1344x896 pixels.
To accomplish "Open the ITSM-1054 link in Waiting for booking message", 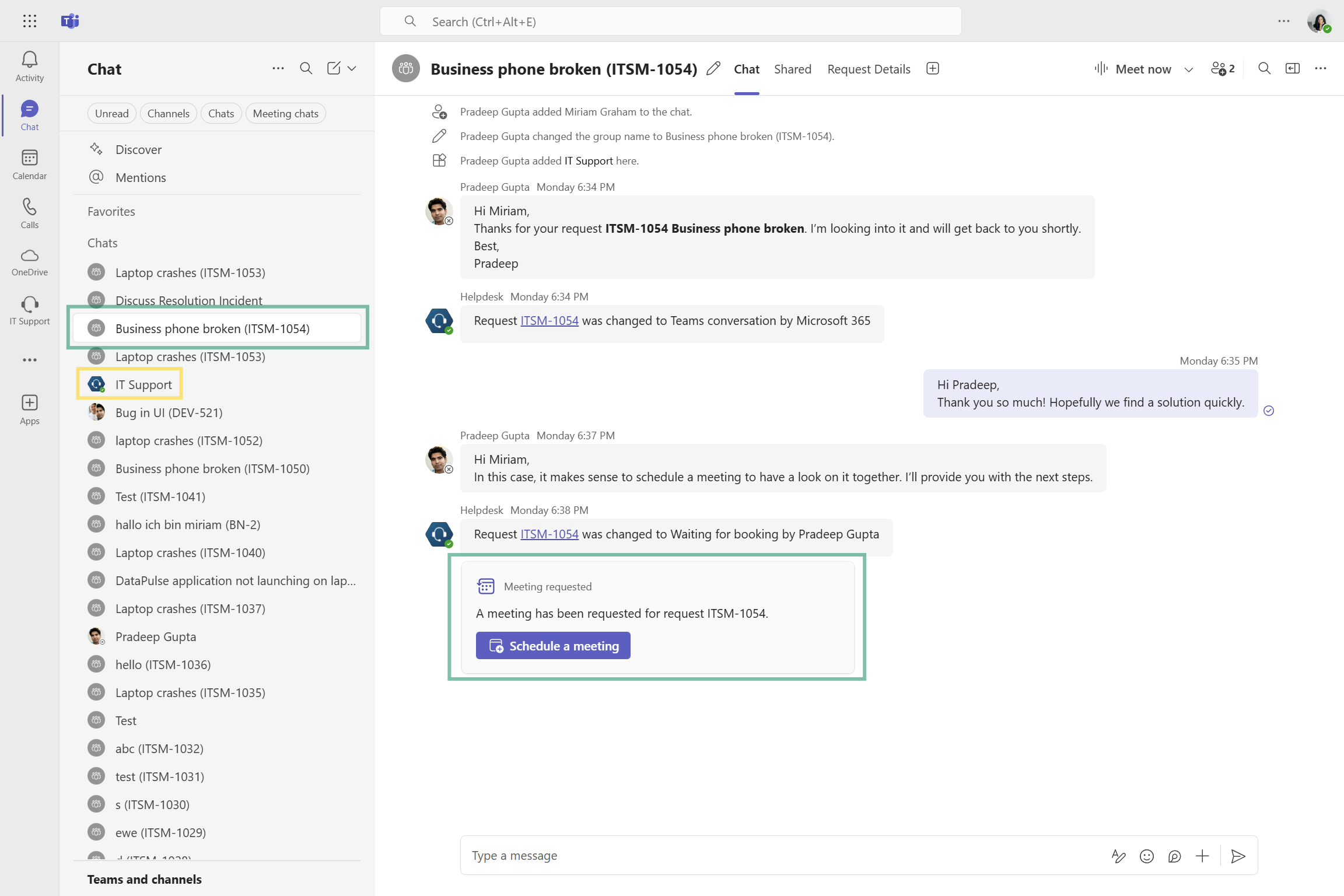I will 549,534.
